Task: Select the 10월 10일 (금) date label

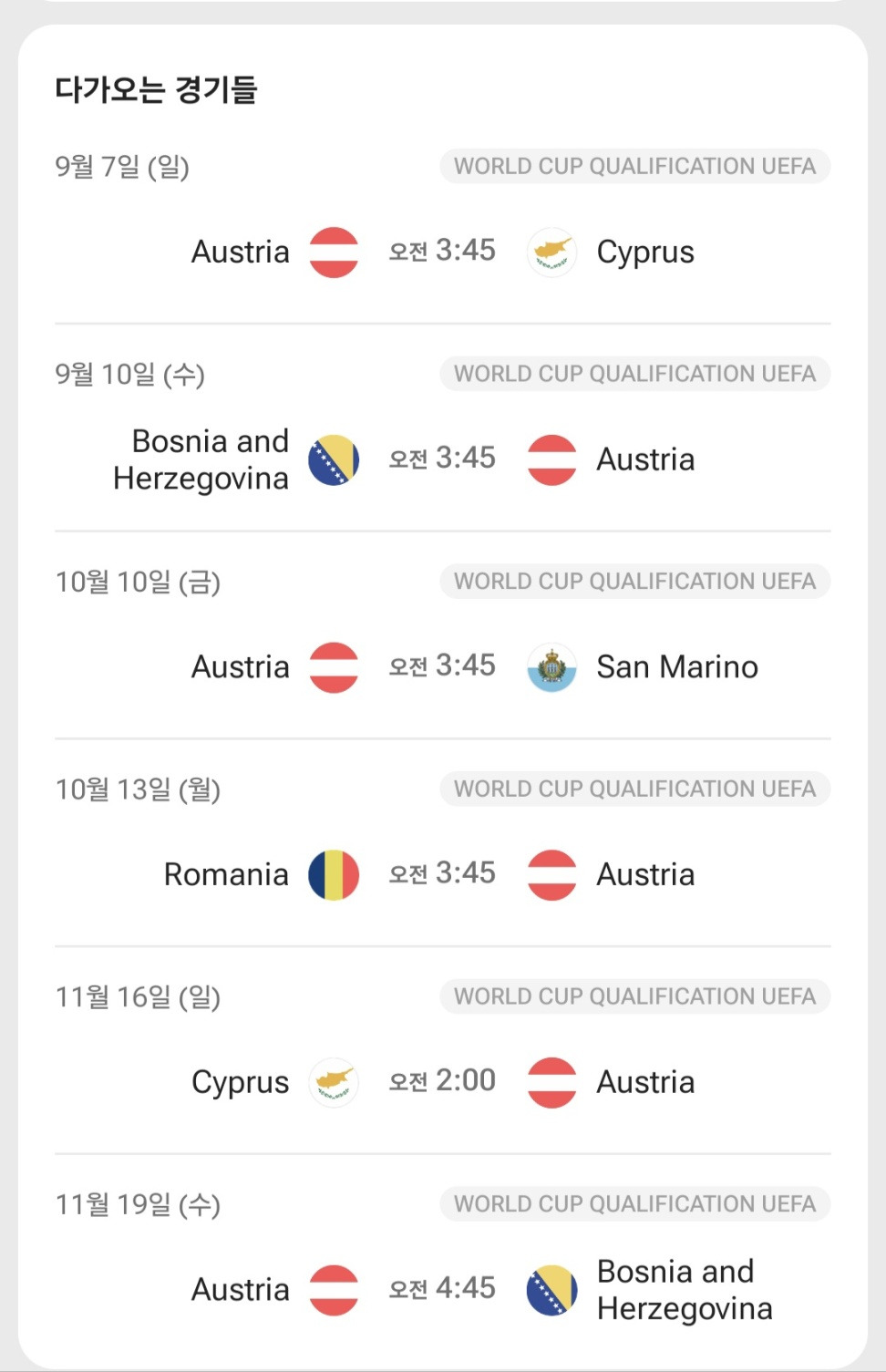Action: point(138,582)
